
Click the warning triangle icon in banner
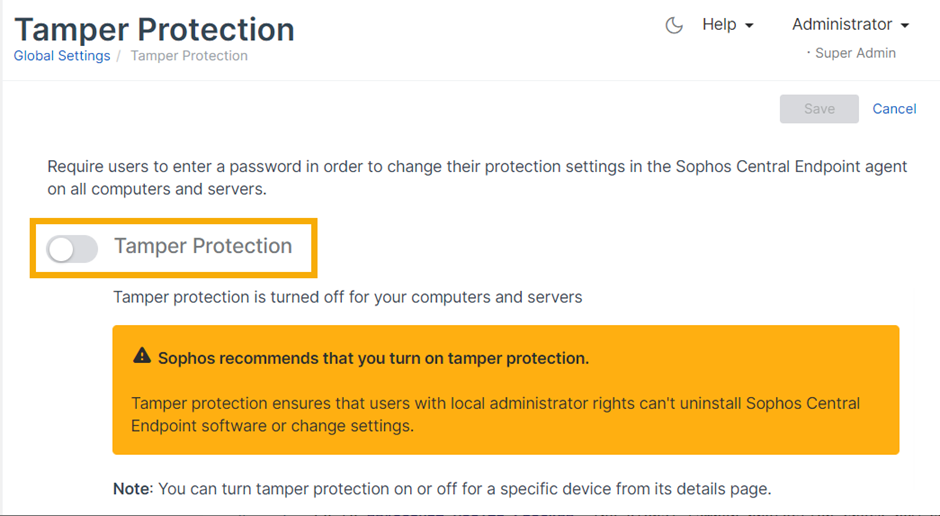coord(142,356)
